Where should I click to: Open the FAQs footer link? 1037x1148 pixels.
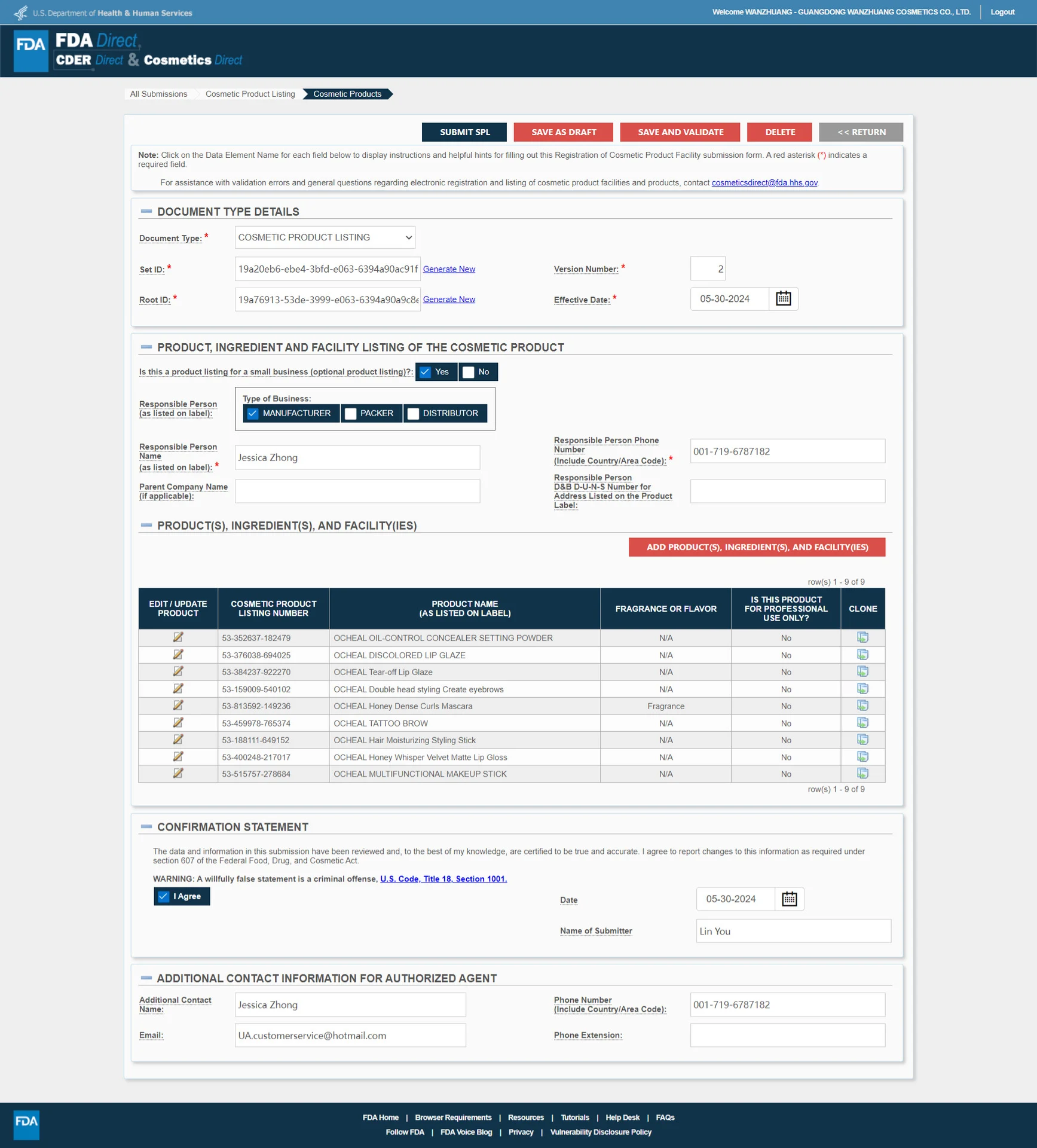(665, 1118)
